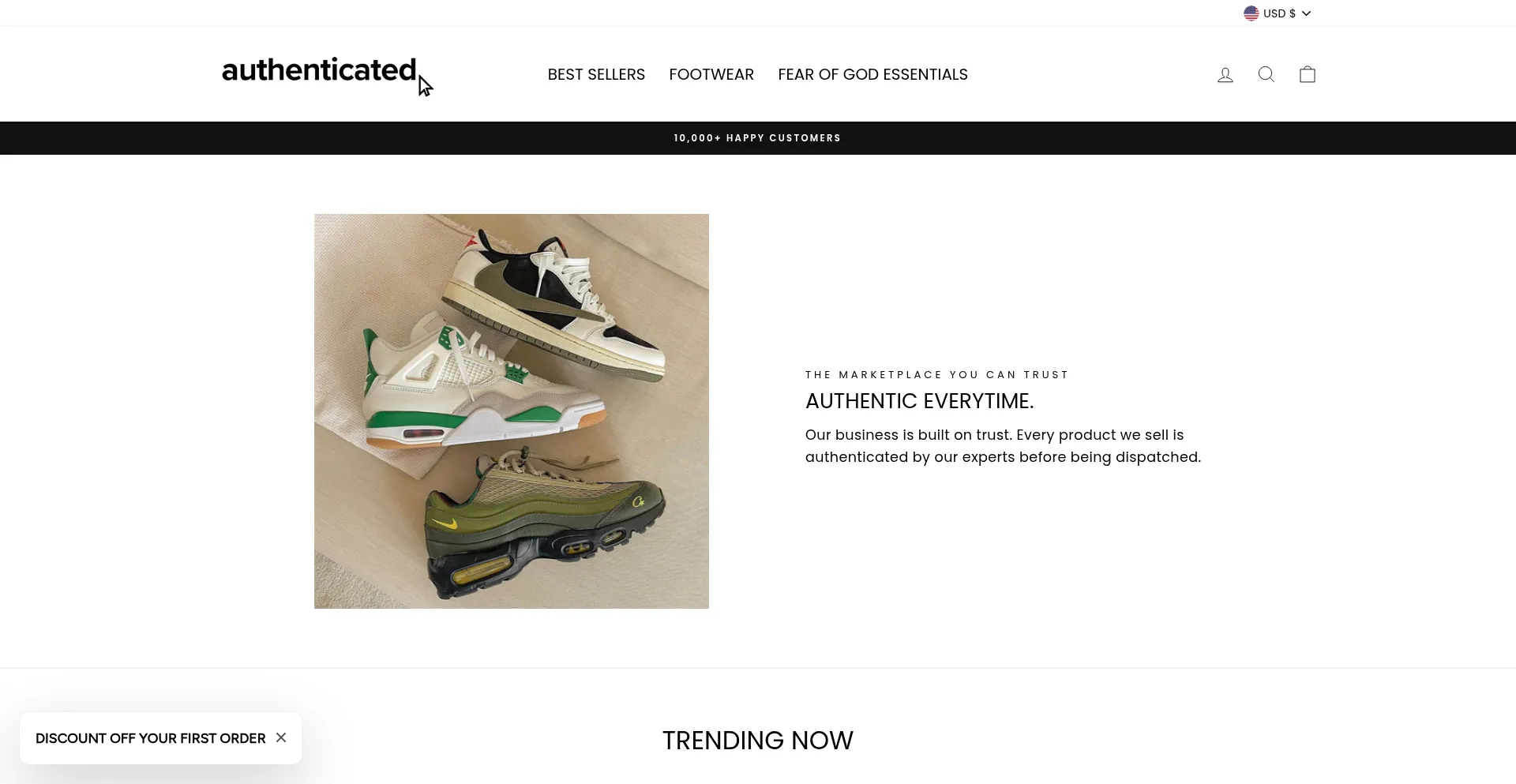Click The Marketplace You Can Trust subtitle

pyautogui.click(x=936, y=375)
